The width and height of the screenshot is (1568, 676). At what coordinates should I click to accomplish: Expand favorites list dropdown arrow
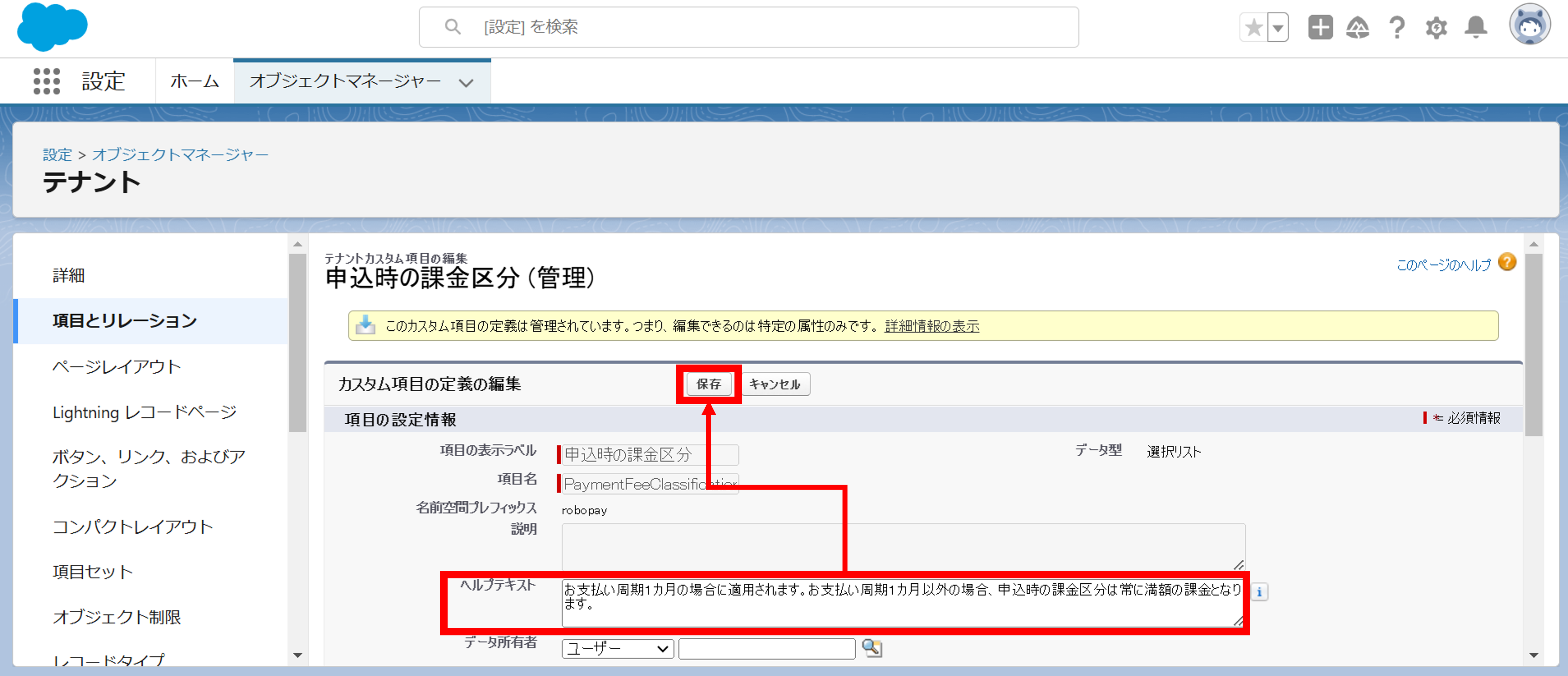[1278, 27]
